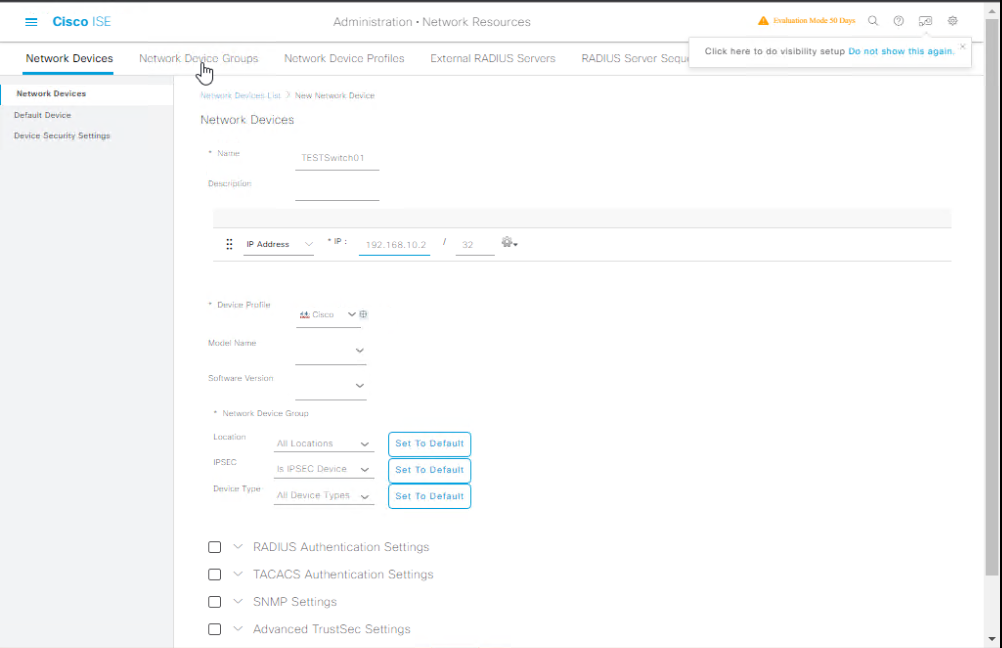The image size is (1002, 648).
Task: Click the Name field TESTSwitch01
Action: [x=337, y=158]
